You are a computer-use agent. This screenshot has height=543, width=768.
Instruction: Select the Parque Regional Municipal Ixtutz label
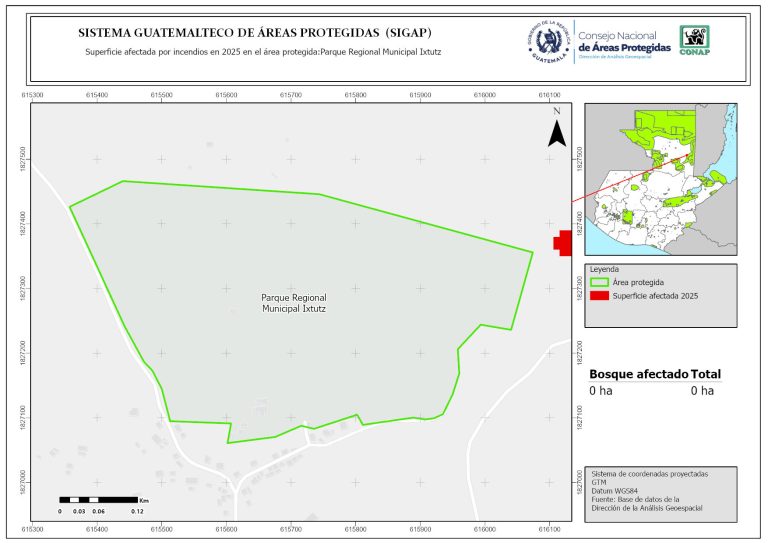coord(294,304)
